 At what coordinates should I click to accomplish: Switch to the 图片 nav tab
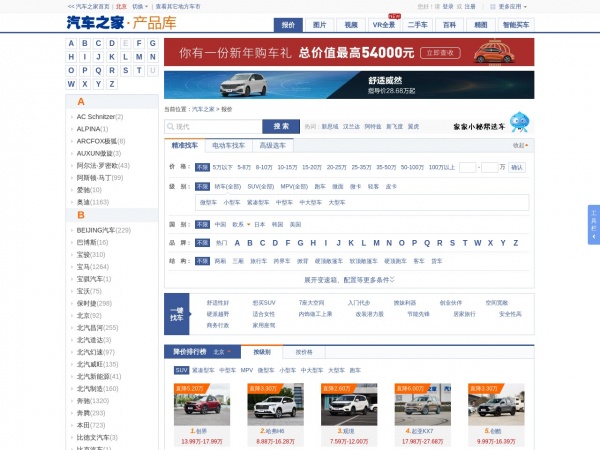(x=320, y=25)
